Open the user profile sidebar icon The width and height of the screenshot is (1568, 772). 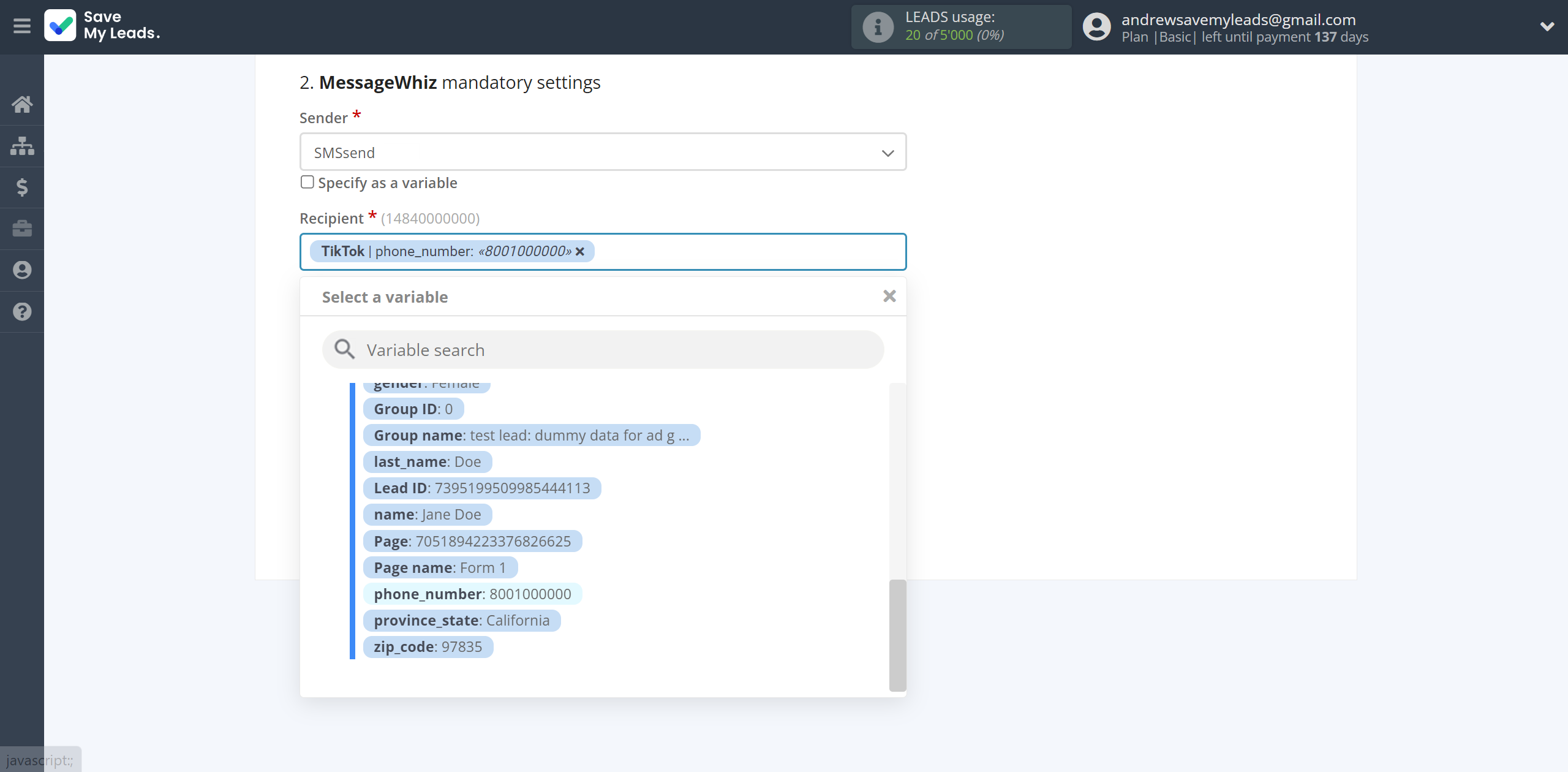pyautogui.click(x=22, y=270)
